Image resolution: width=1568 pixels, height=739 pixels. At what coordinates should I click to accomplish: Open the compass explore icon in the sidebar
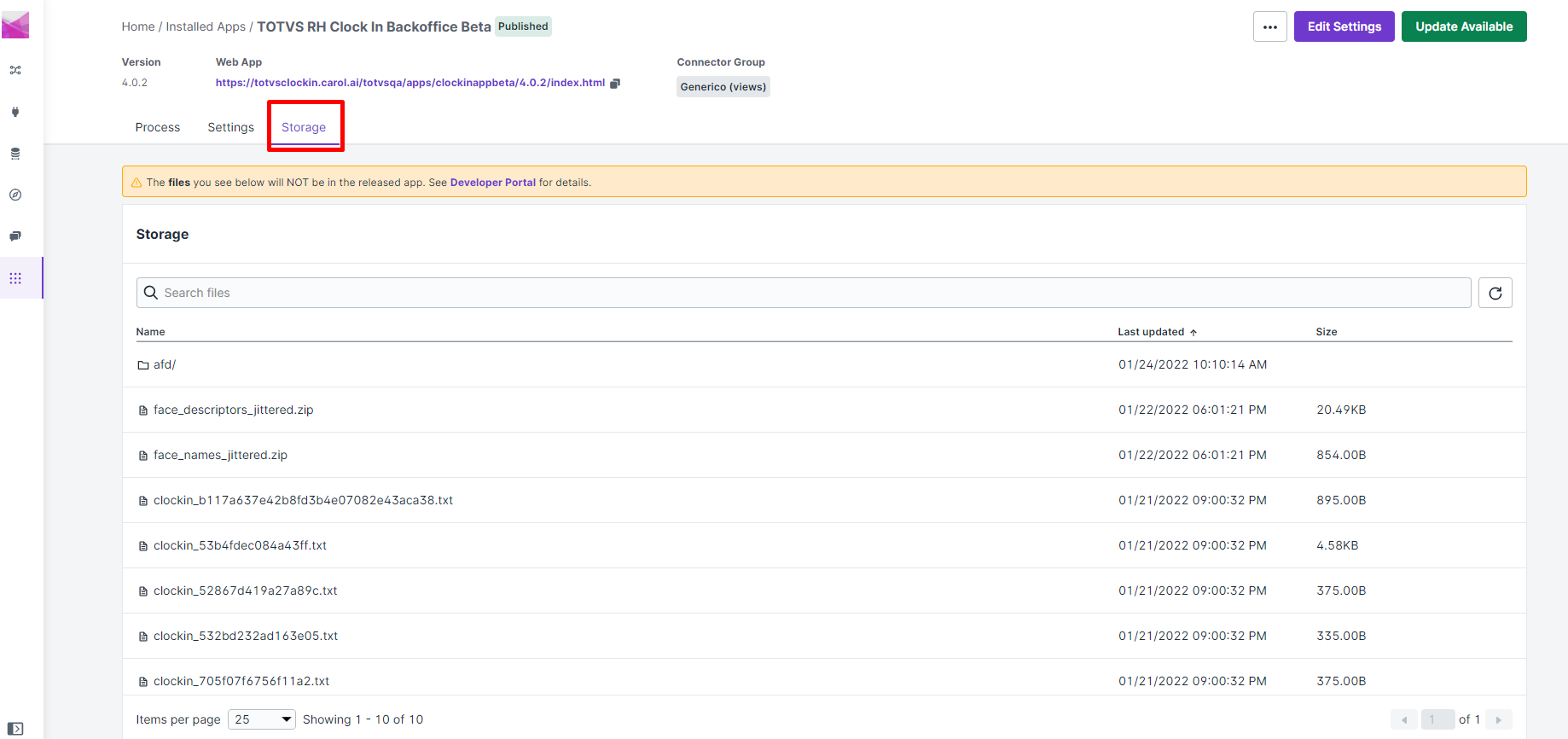(15, 195)
